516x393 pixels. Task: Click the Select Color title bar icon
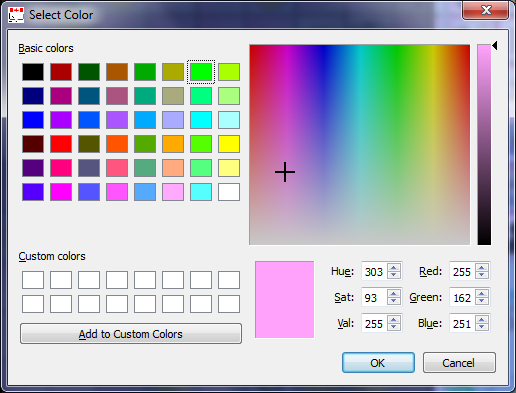(16, 15)
